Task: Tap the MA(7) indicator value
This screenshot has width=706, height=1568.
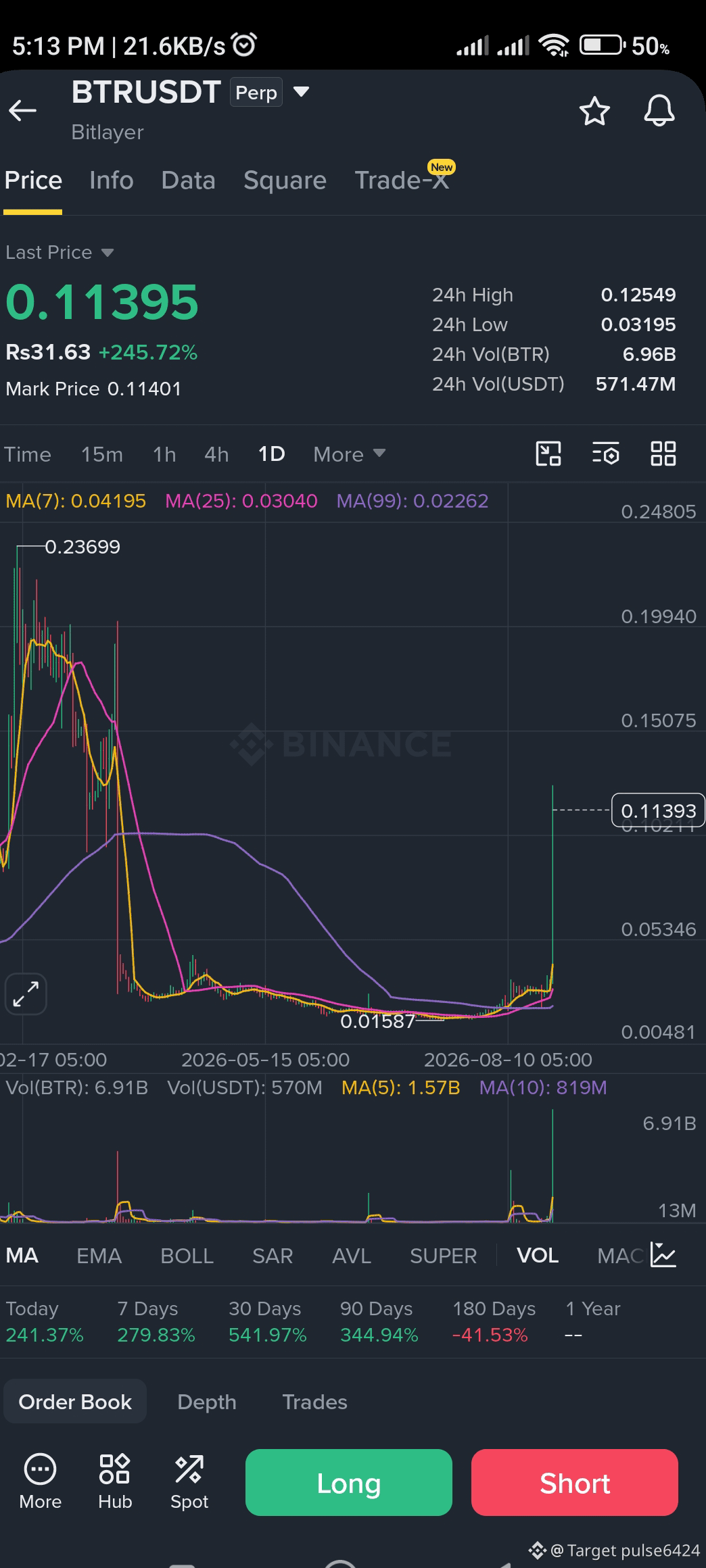Action: tap(76, 501)
